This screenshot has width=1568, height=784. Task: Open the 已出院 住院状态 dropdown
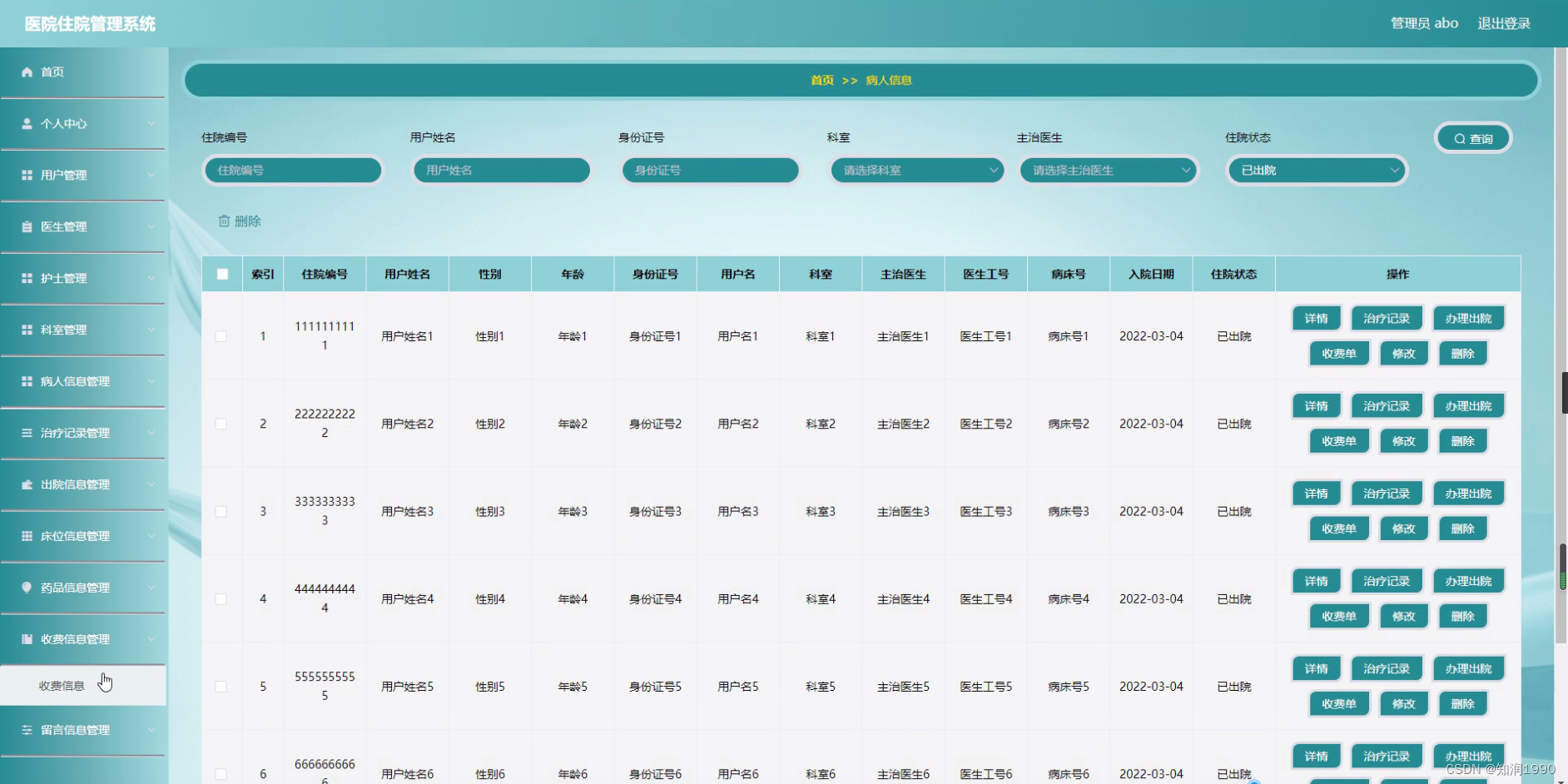(x=1316, y=170)
